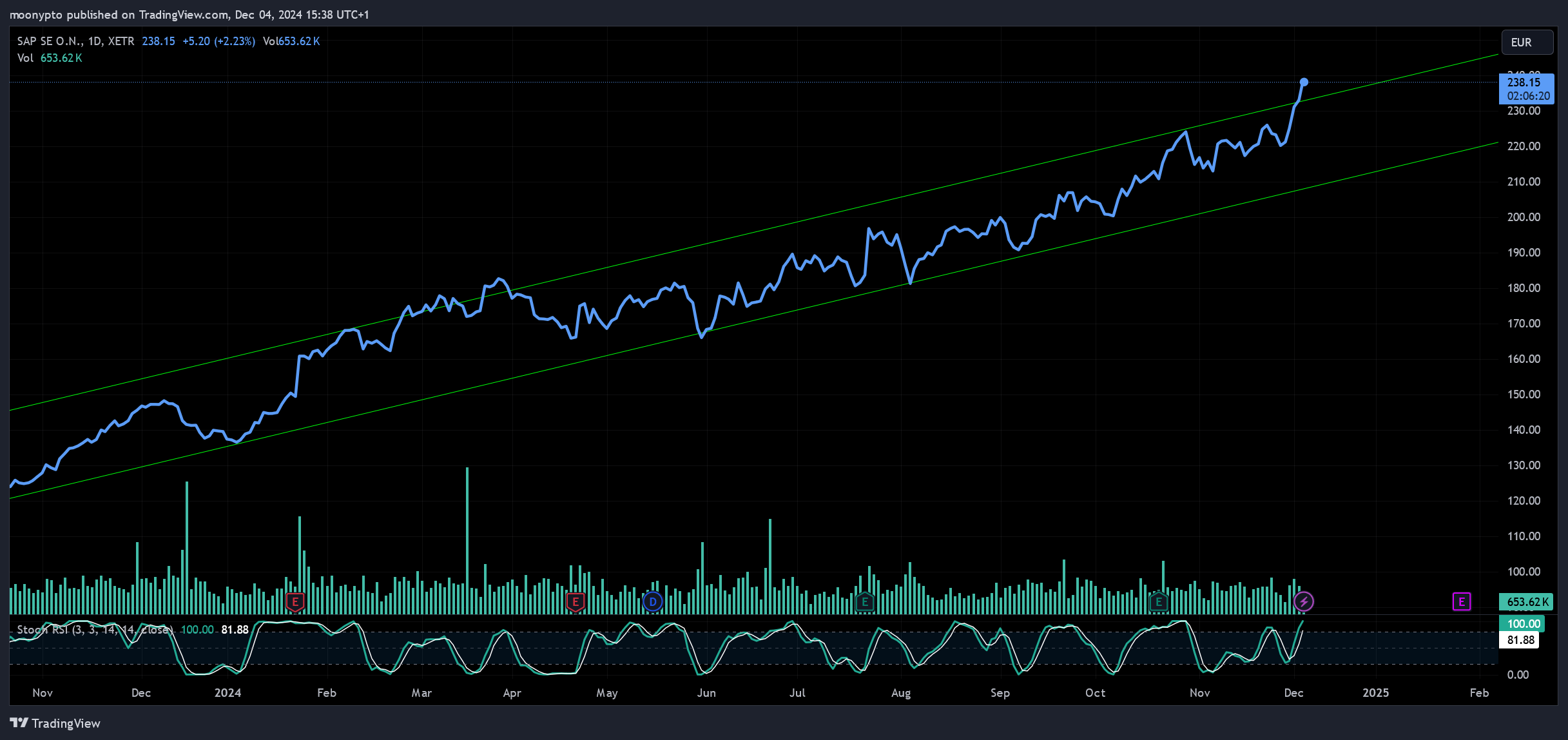This screenshot has height=740, width=1568.
Task: Click the 2025 label on time axis
Action: coord(1376,693)
